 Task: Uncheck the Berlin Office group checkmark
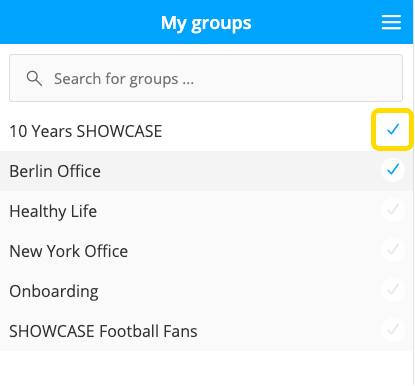click(x=393, y=170)
